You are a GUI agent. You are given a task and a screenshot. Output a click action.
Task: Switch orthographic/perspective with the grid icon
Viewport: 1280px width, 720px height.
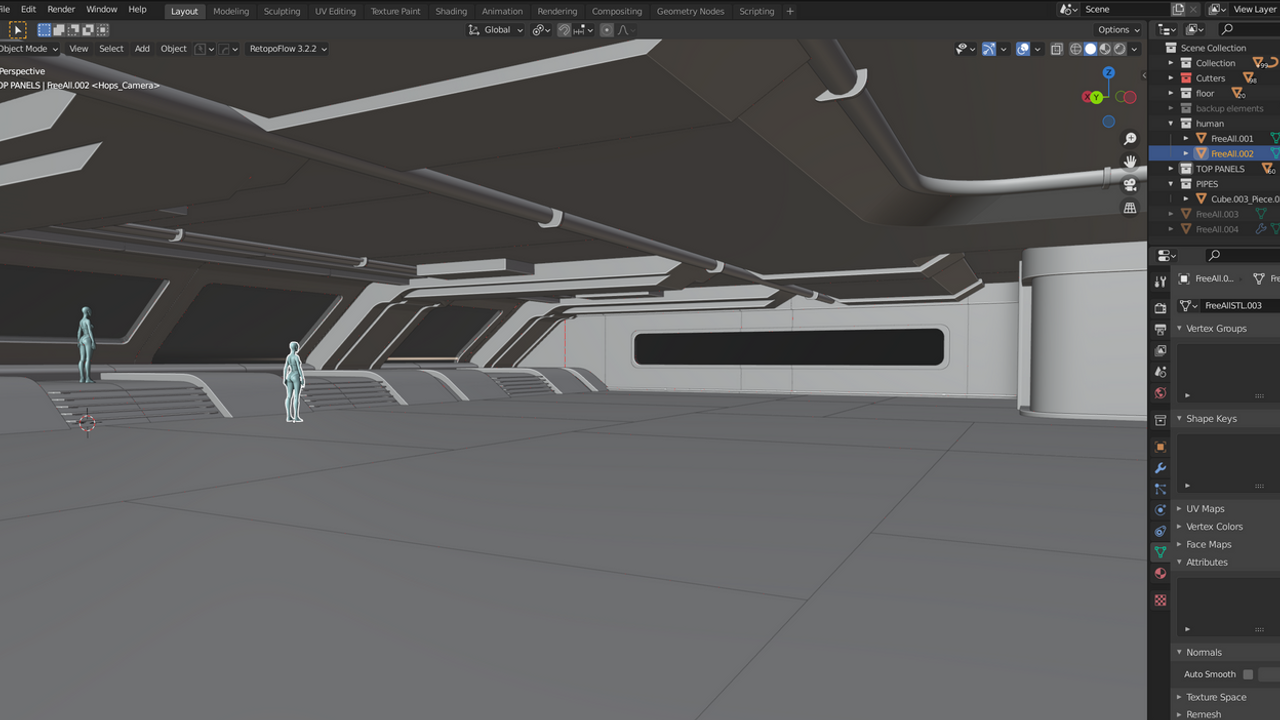[x=1130, y=208]
